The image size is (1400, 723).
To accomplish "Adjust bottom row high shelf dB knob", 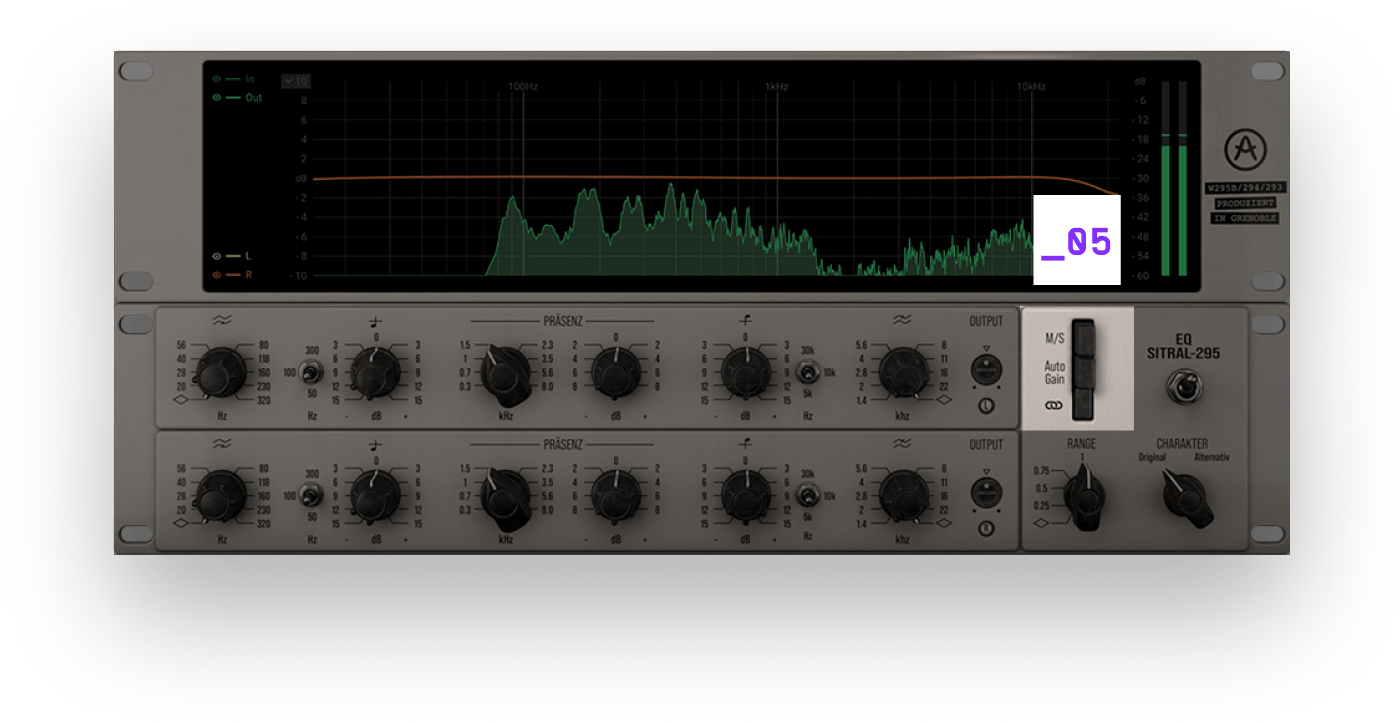I will click(x=745, y=495).
